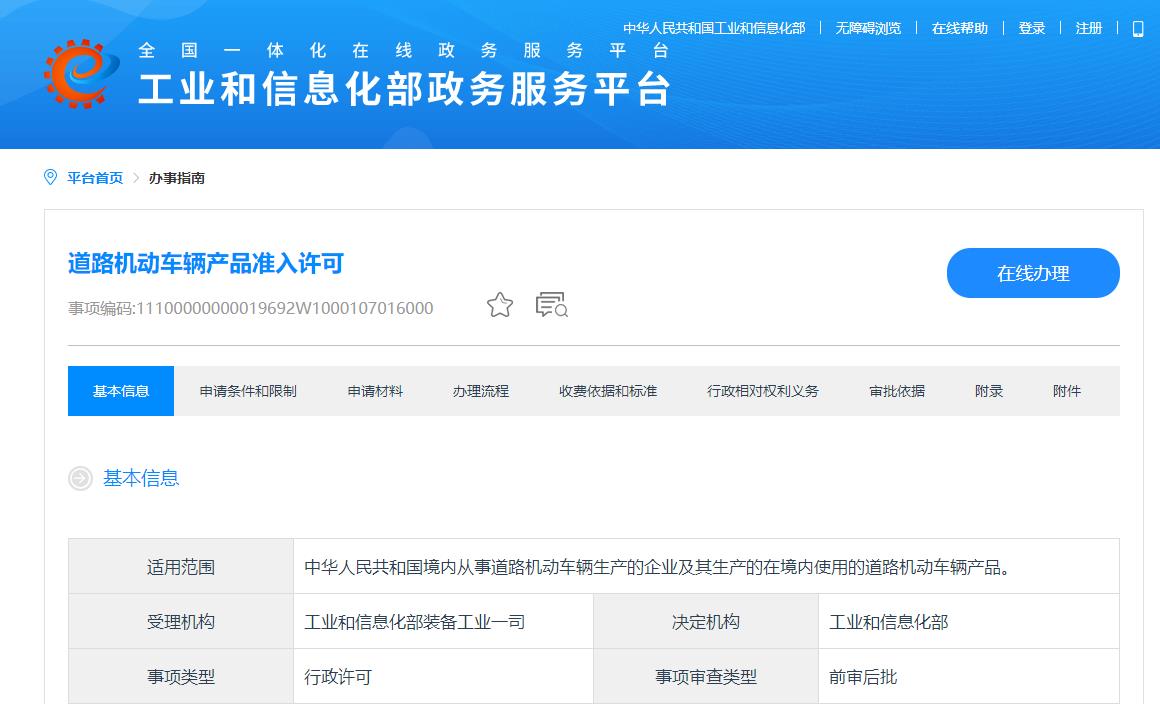This screenshot has width=1160, height=704.
Task: Click the 平台首页 breadcrumb link
Action: tap(95, 178)
